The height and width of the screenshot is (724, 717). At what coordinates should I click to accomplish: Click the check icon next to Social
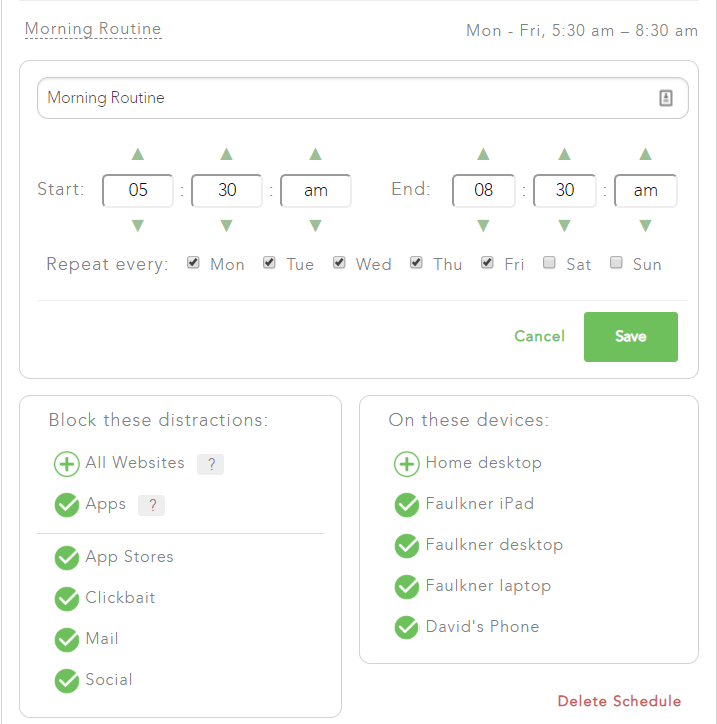point(67,680)
